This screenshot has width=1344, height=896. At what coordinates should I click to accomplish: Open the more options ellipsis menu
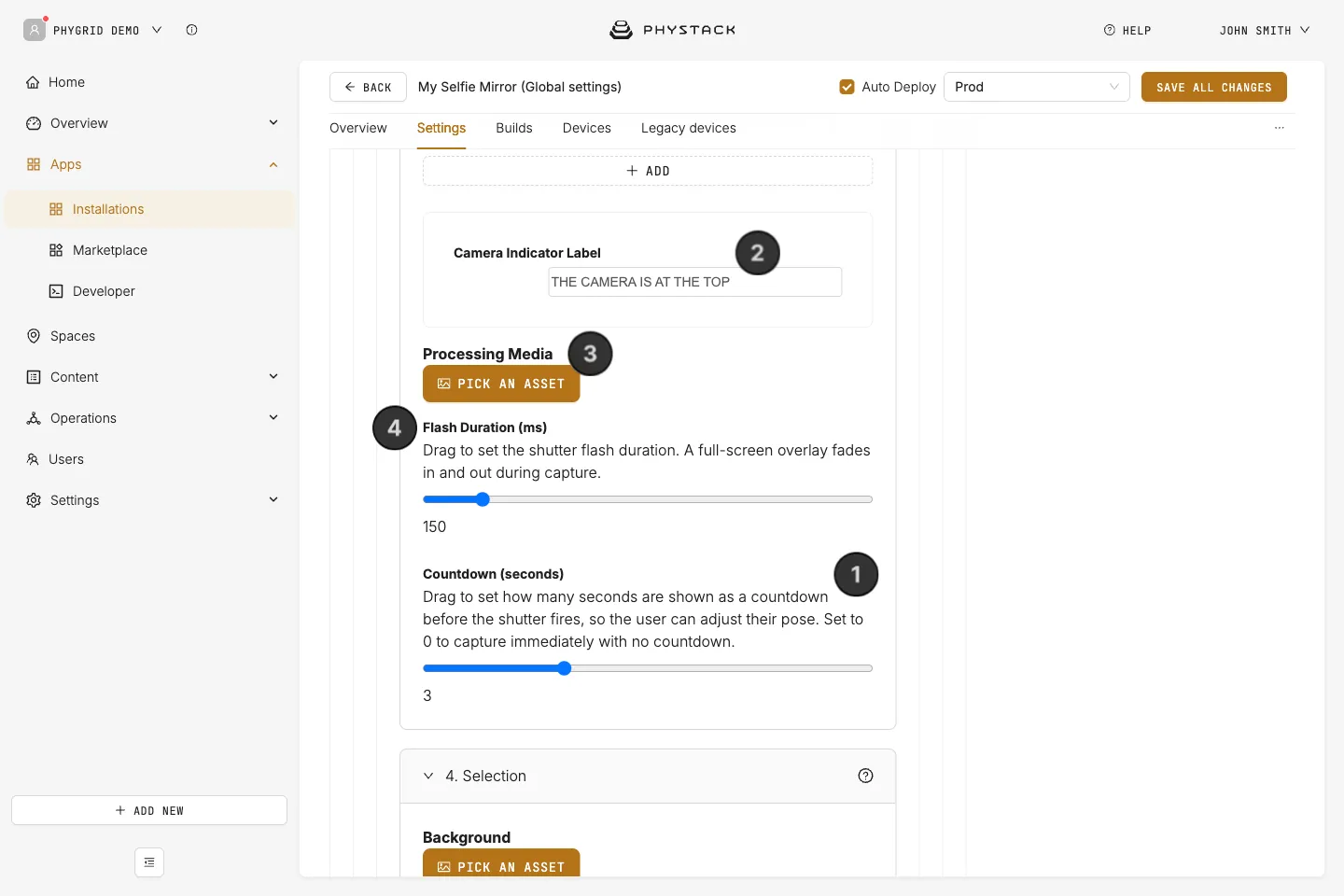click(x=1280, y=128)
